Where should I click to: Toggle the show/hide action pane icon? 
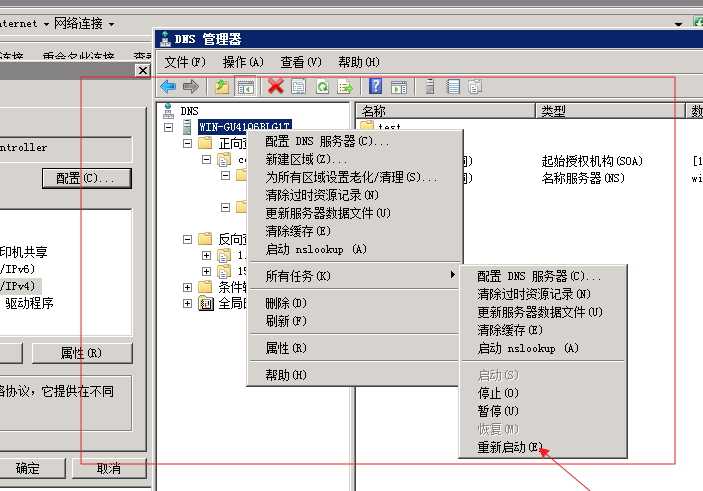399,87
